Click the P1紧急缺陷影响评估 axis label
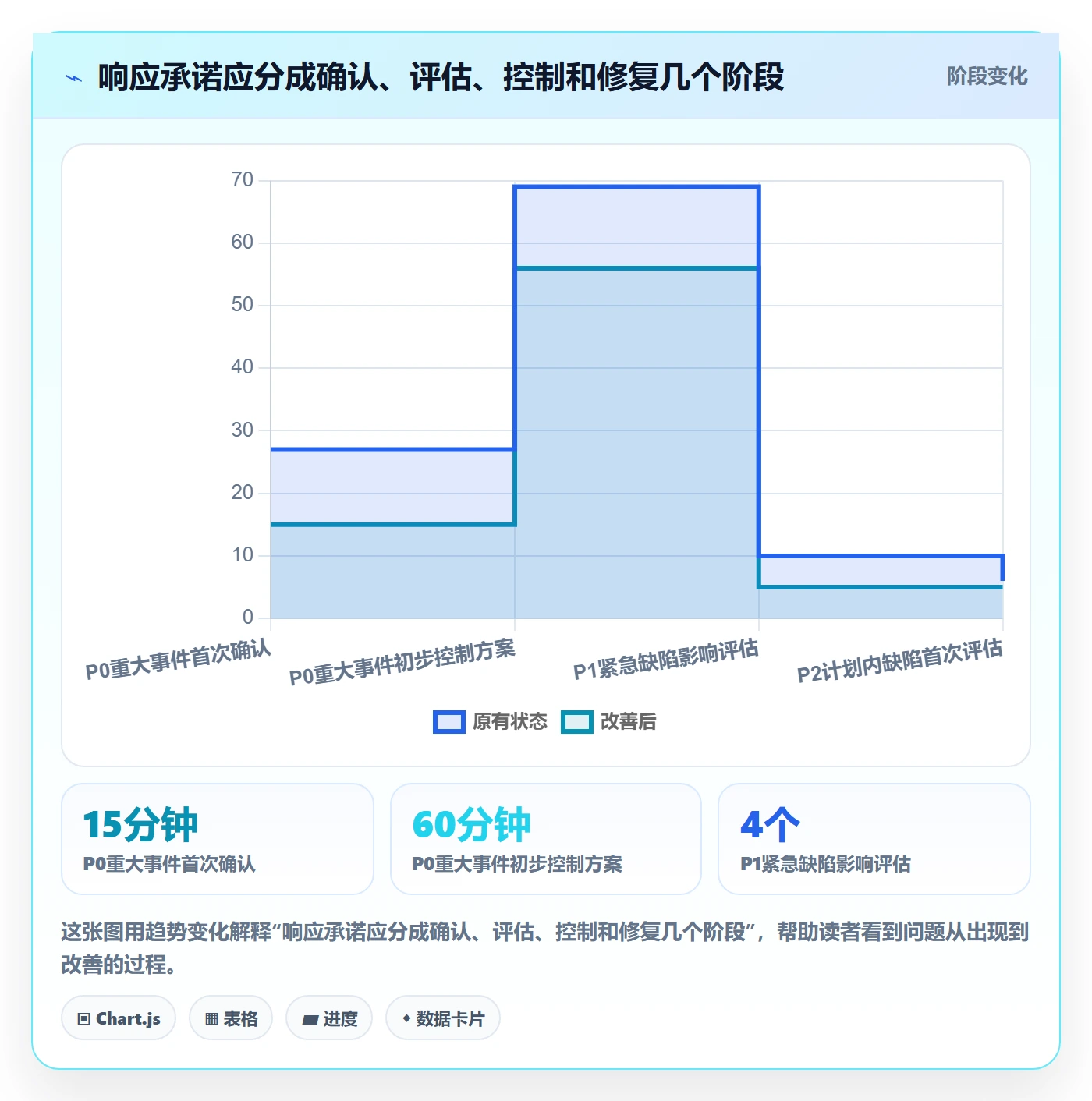The height and width of the screenshot is (1101, 1092). 666,660
